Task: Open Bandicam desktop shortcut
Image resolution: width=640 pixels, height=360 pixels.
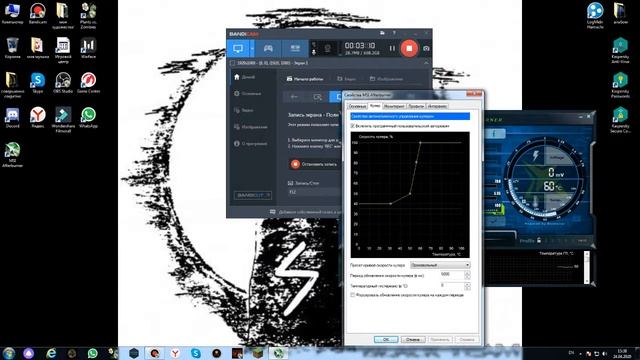Action: (x=38, y=13)
